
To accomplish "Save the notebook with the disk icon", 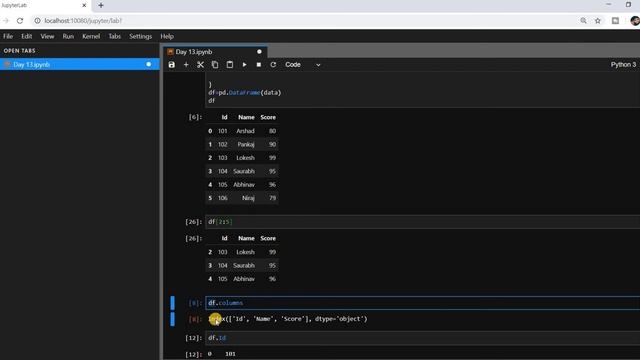I will 172,64.
